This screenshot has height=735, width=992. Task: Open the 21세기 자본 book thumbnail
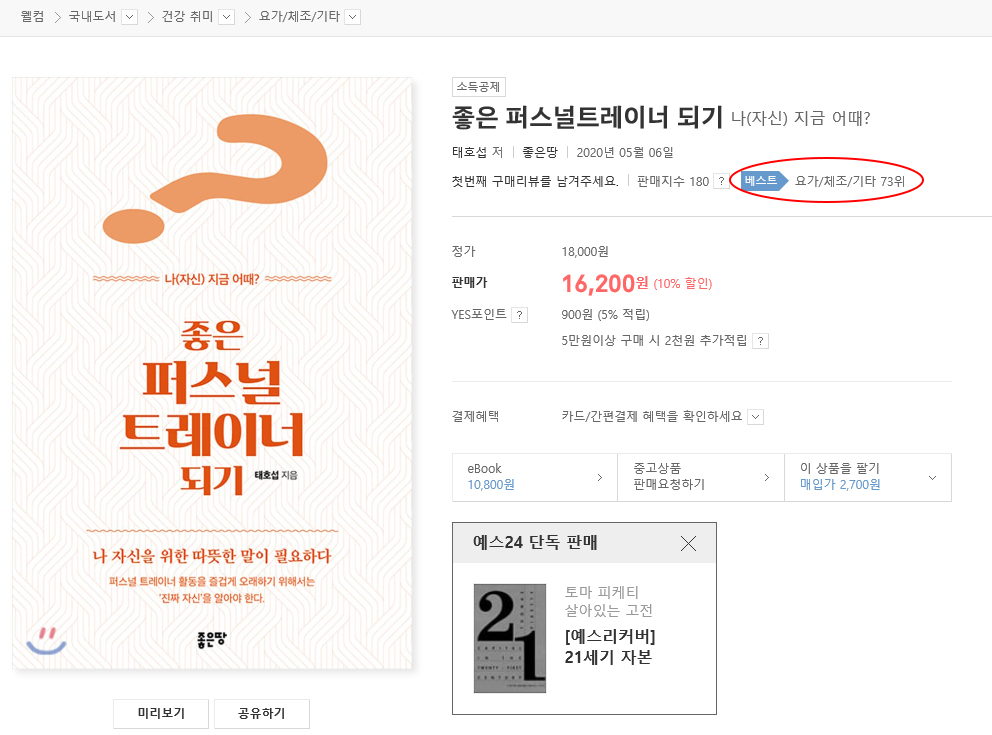(510, 638)
